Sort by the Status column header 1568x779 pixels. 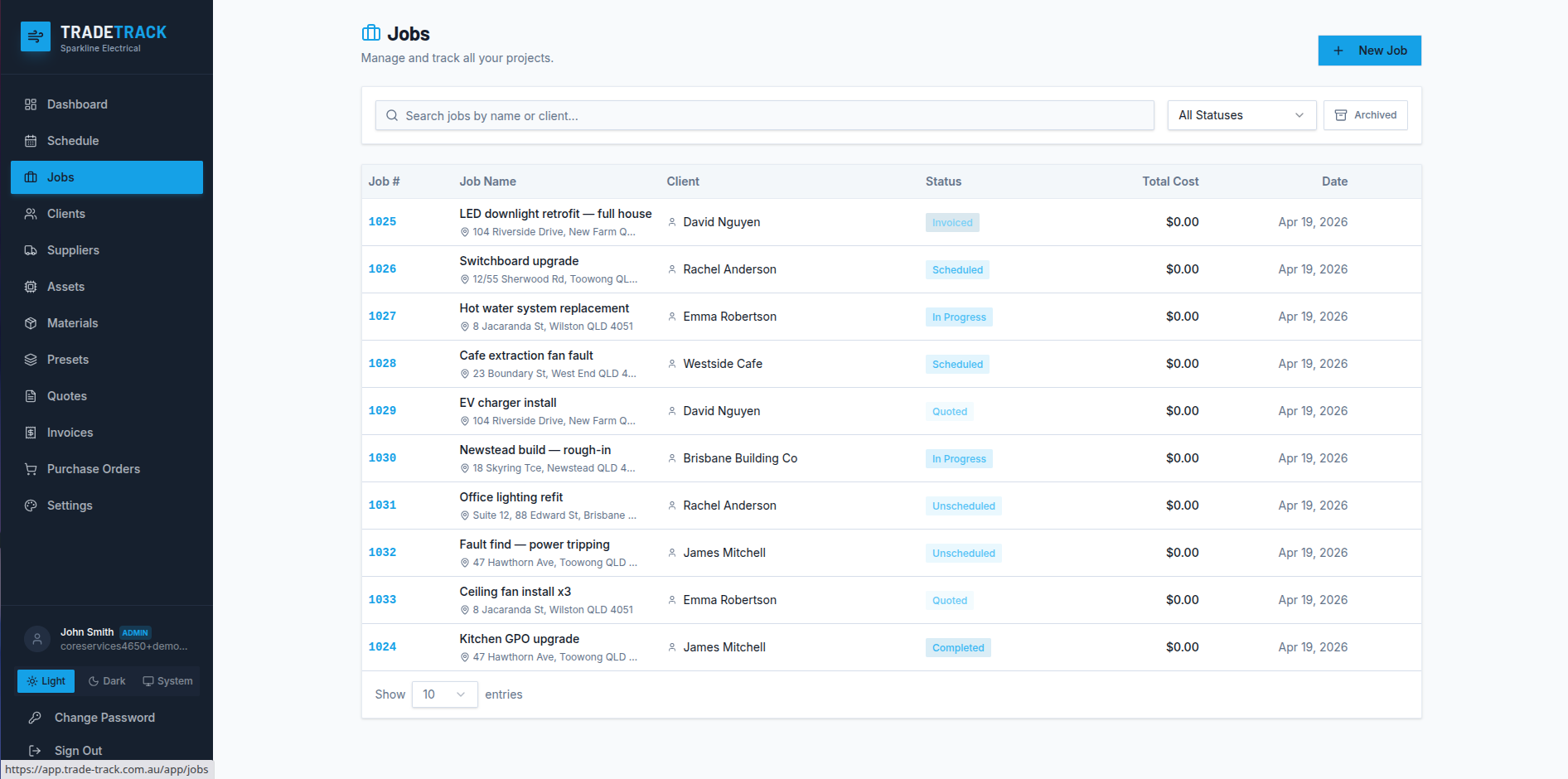pos(943,181)
